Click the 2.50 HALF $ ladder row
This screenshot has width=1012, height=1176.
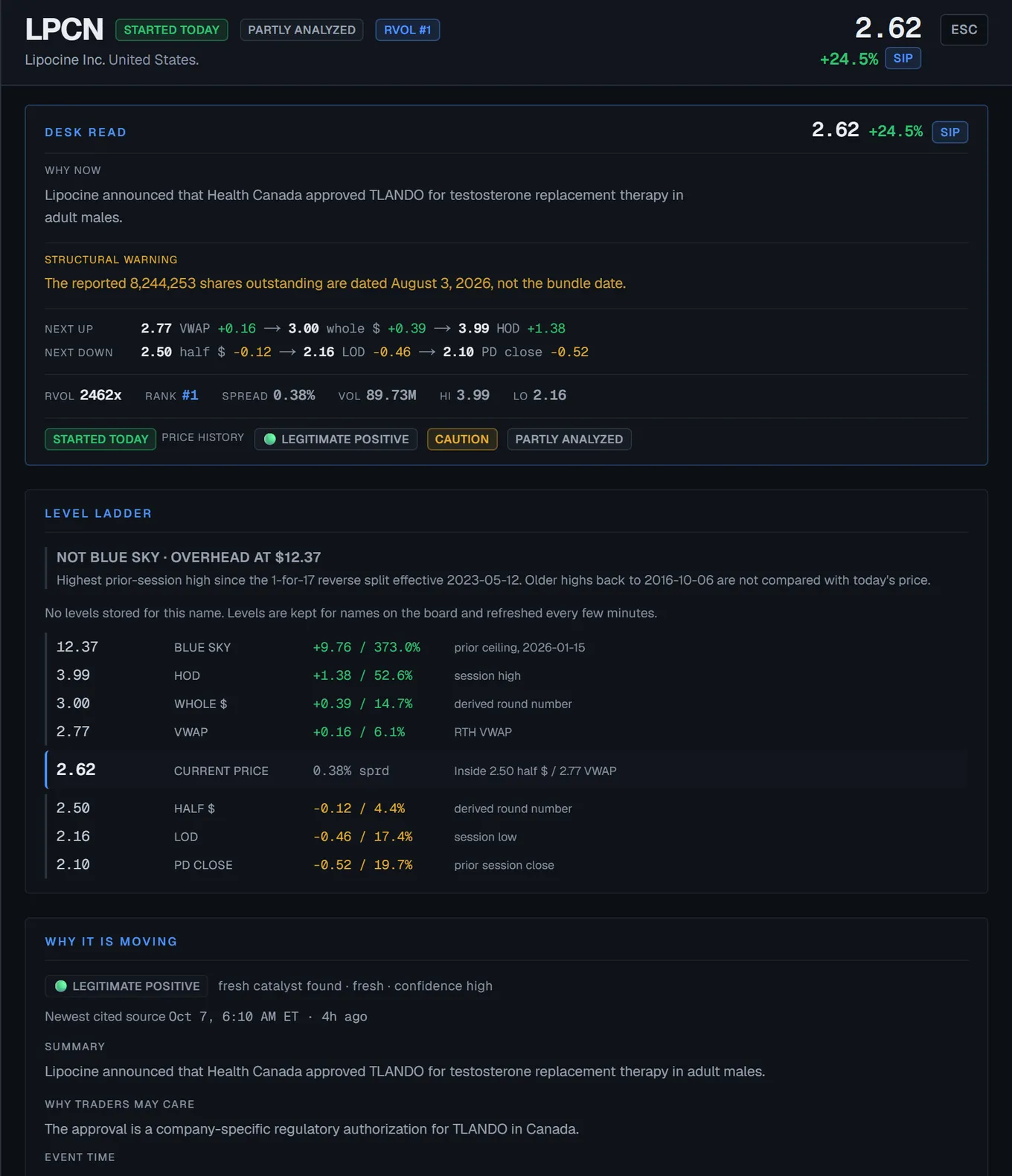pyautogui.click(x=507, y=809)
